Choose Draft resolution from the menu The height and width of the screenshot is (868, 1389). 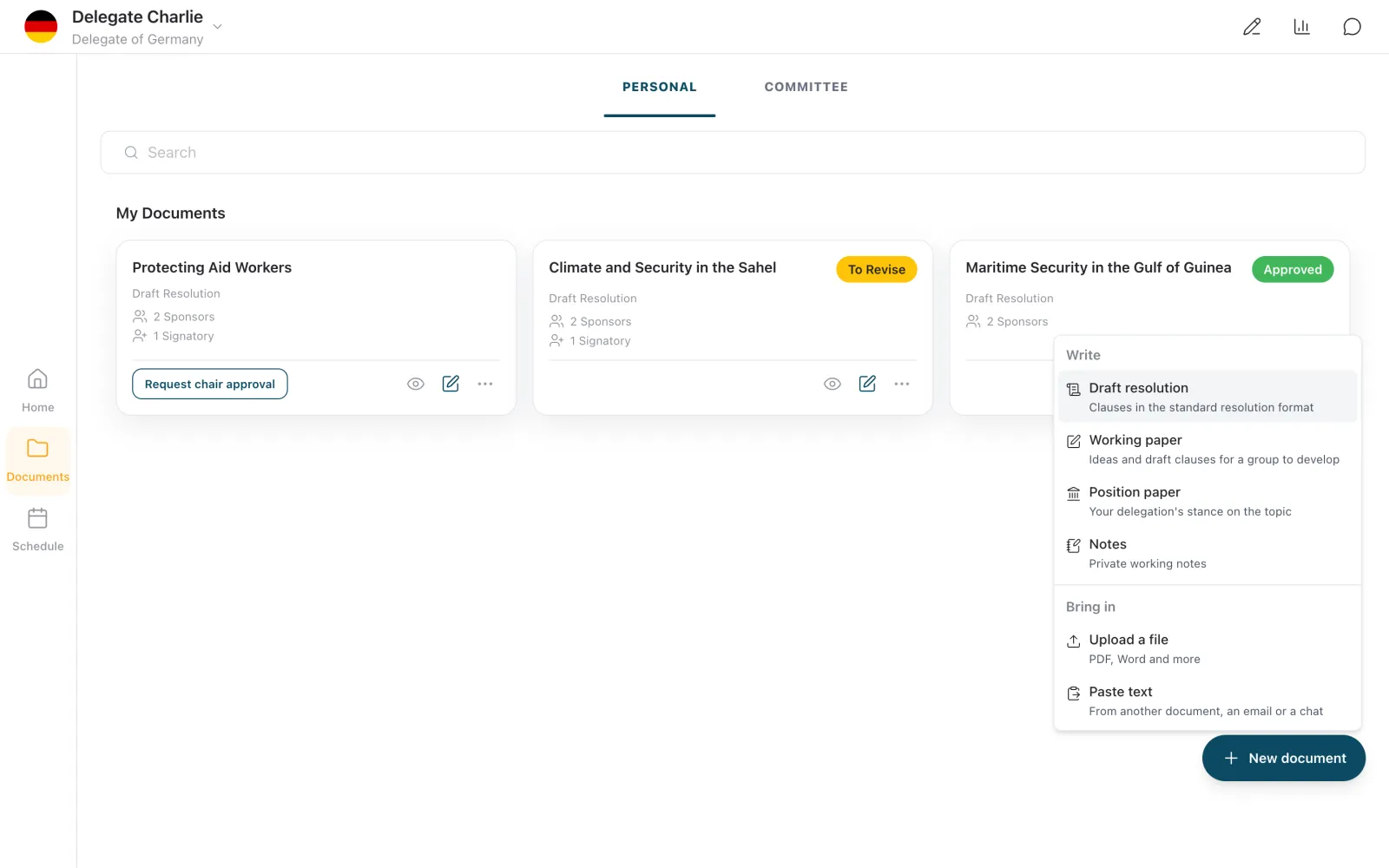(x=1208, y=397)
